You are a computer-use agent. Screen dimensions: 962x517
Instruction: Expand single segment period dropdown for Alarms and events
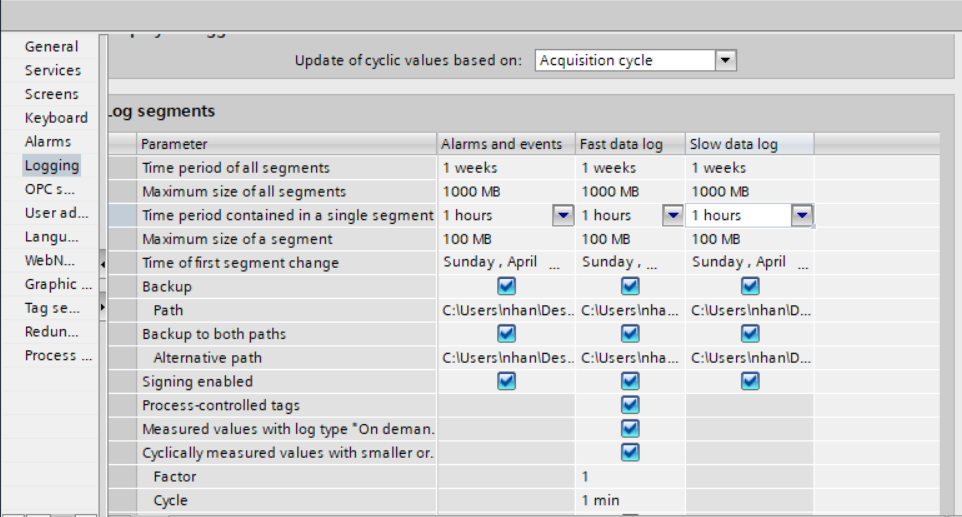(x=563, y=215)
